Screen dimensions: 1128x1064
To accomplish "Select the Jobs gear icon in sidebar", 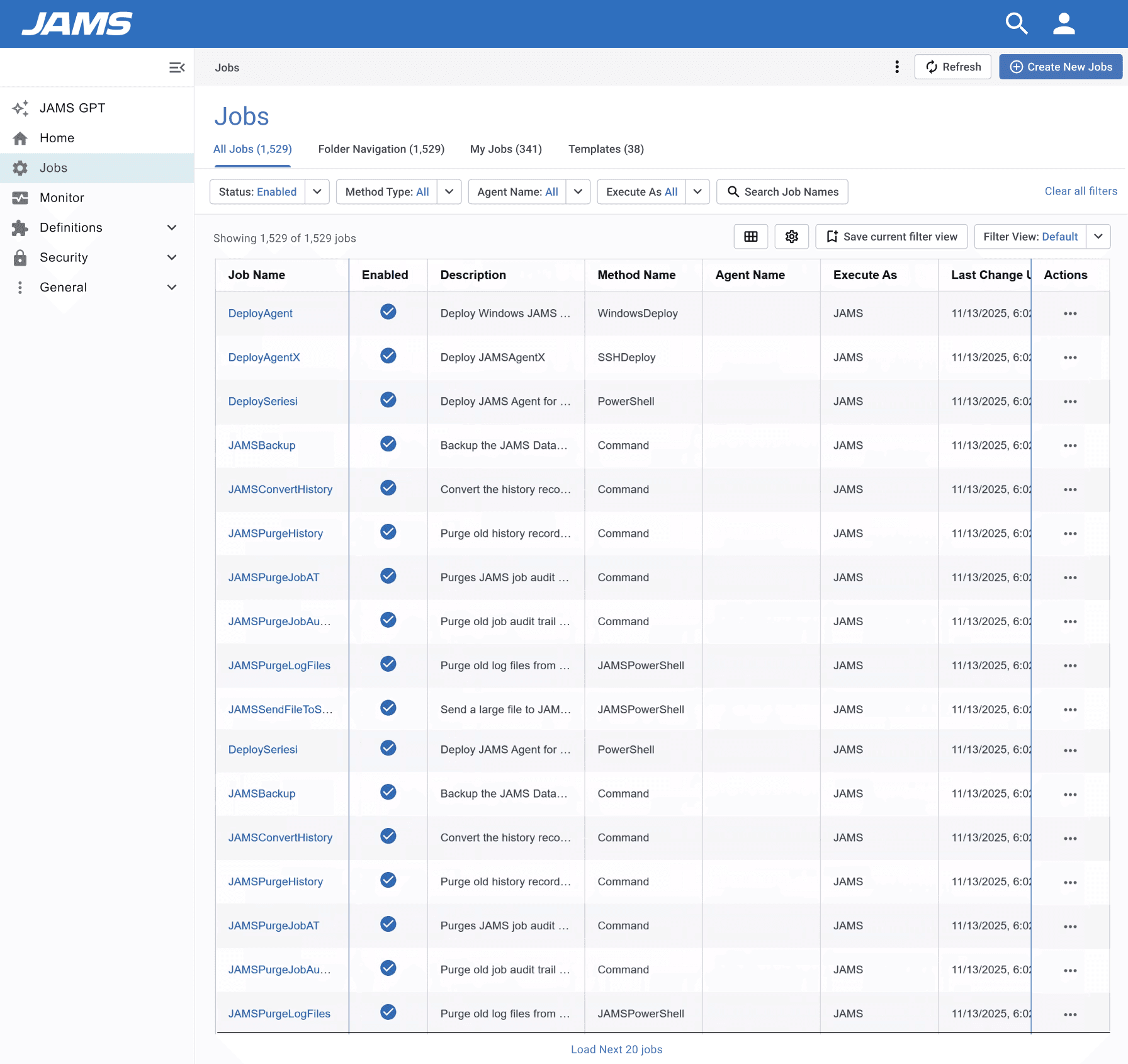I will tap(20, 168).
